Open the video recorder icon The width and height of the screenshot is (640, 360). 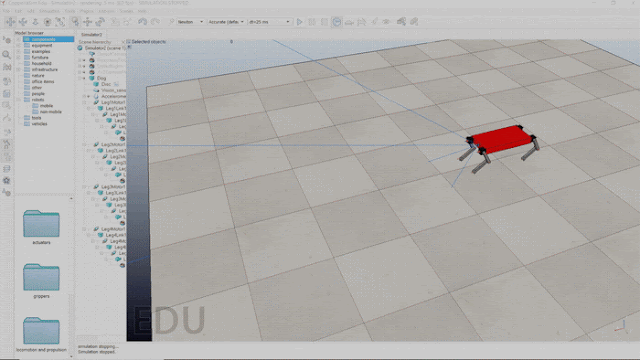point(7,180)
